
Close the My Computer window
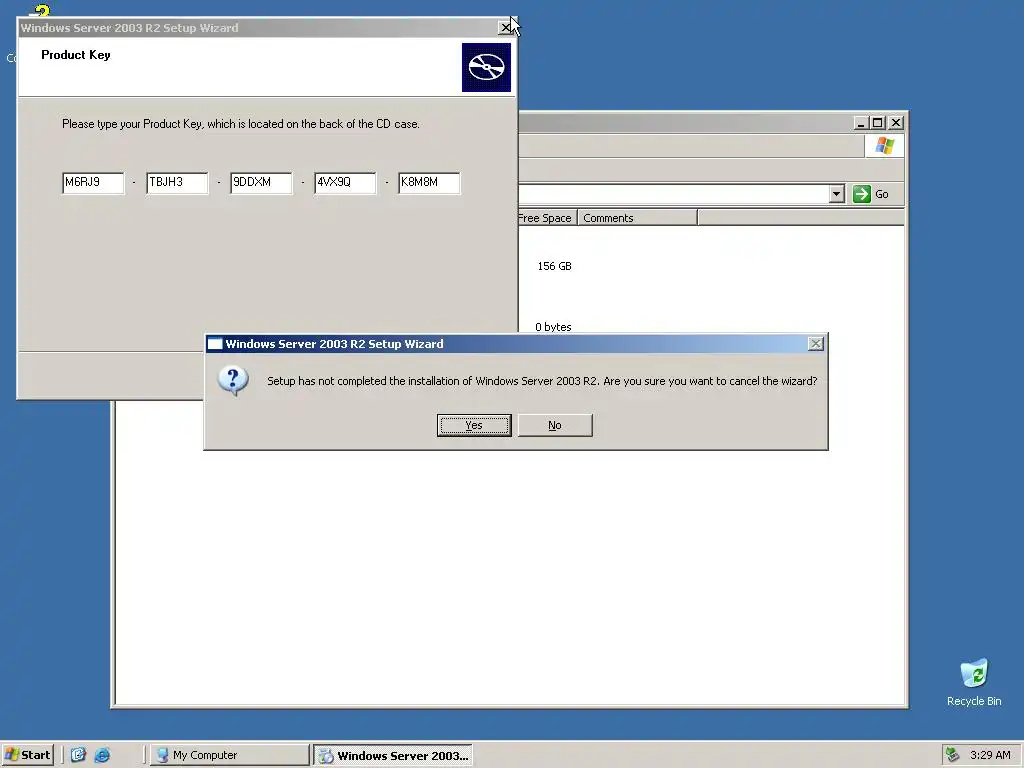896,123
